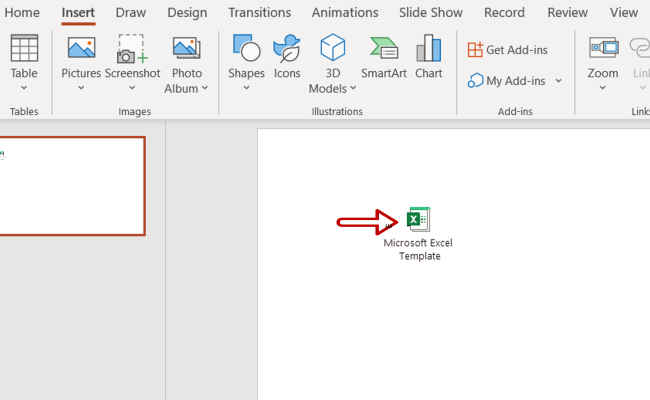
Task: Expand the 3D Models dropdown arrow
Action: pos(353,88)
